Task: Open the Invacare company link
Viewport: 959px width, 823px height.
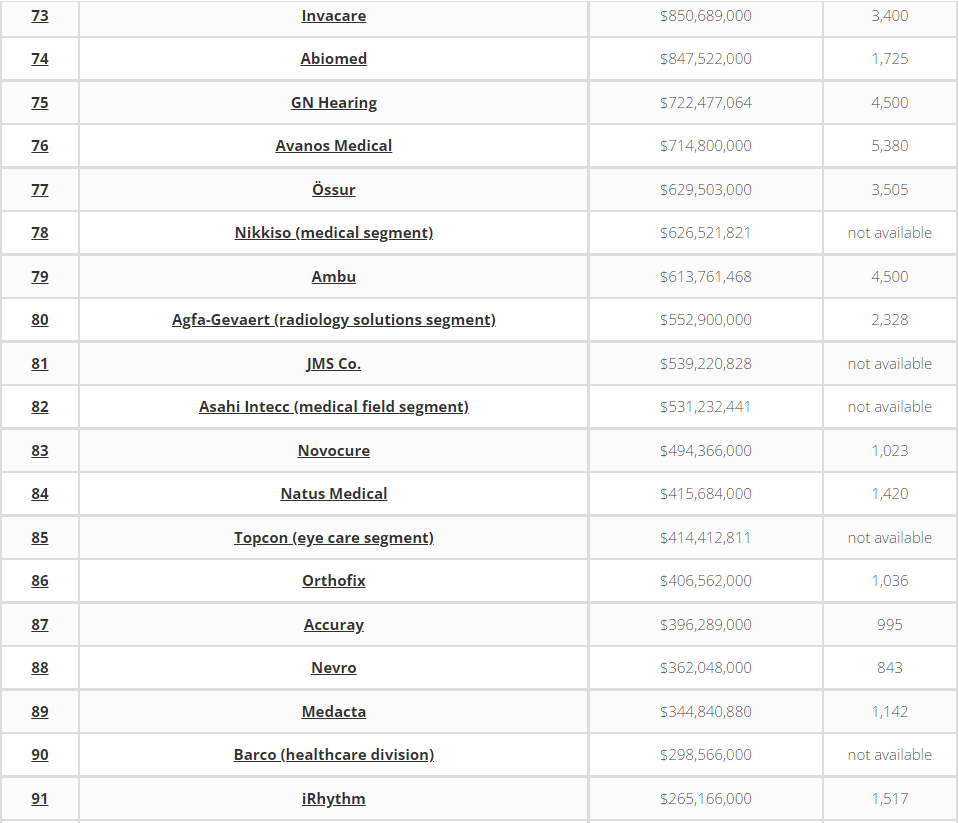Action: (x=333, y=16)
